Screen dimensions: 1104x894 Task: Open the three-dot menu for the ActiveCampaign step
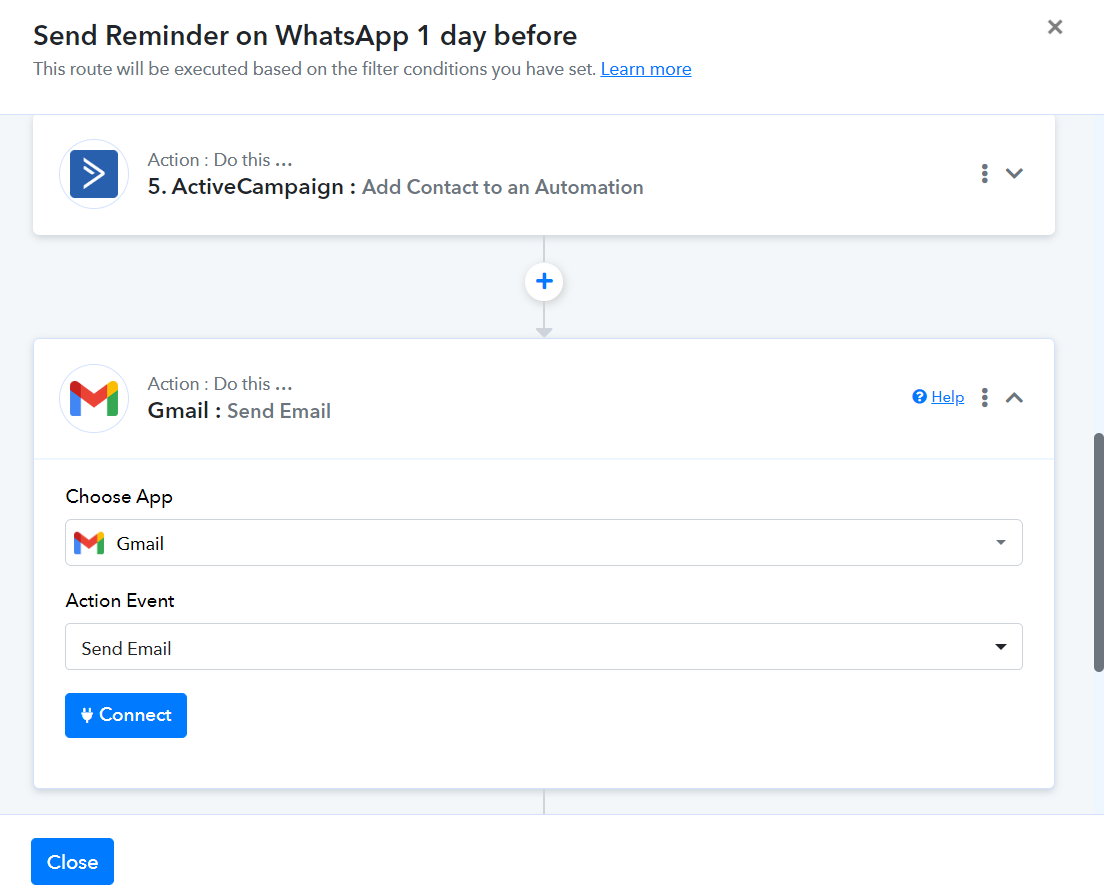[x=984, y=174]
